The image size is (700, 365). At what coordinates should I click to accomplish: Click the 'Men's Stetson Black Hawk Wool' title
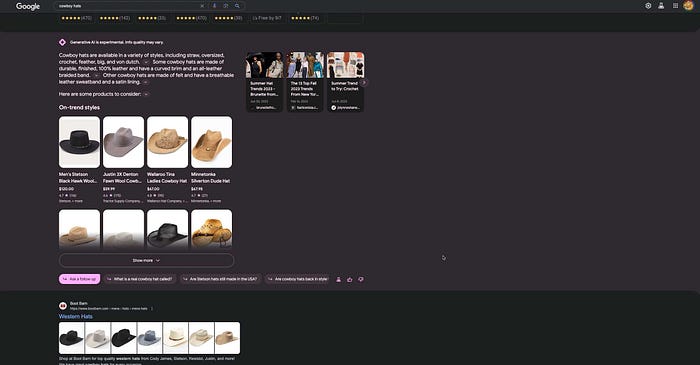(78, 178)
